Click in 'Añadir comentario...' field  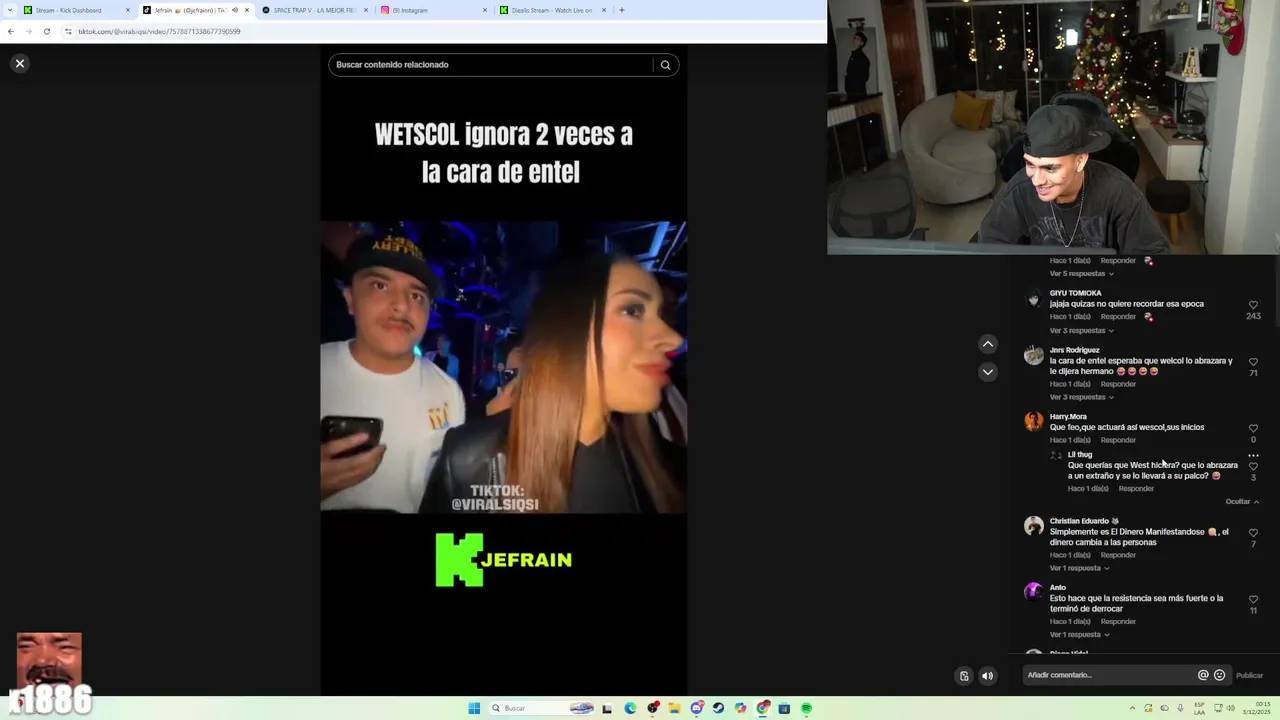(1108, 675)
